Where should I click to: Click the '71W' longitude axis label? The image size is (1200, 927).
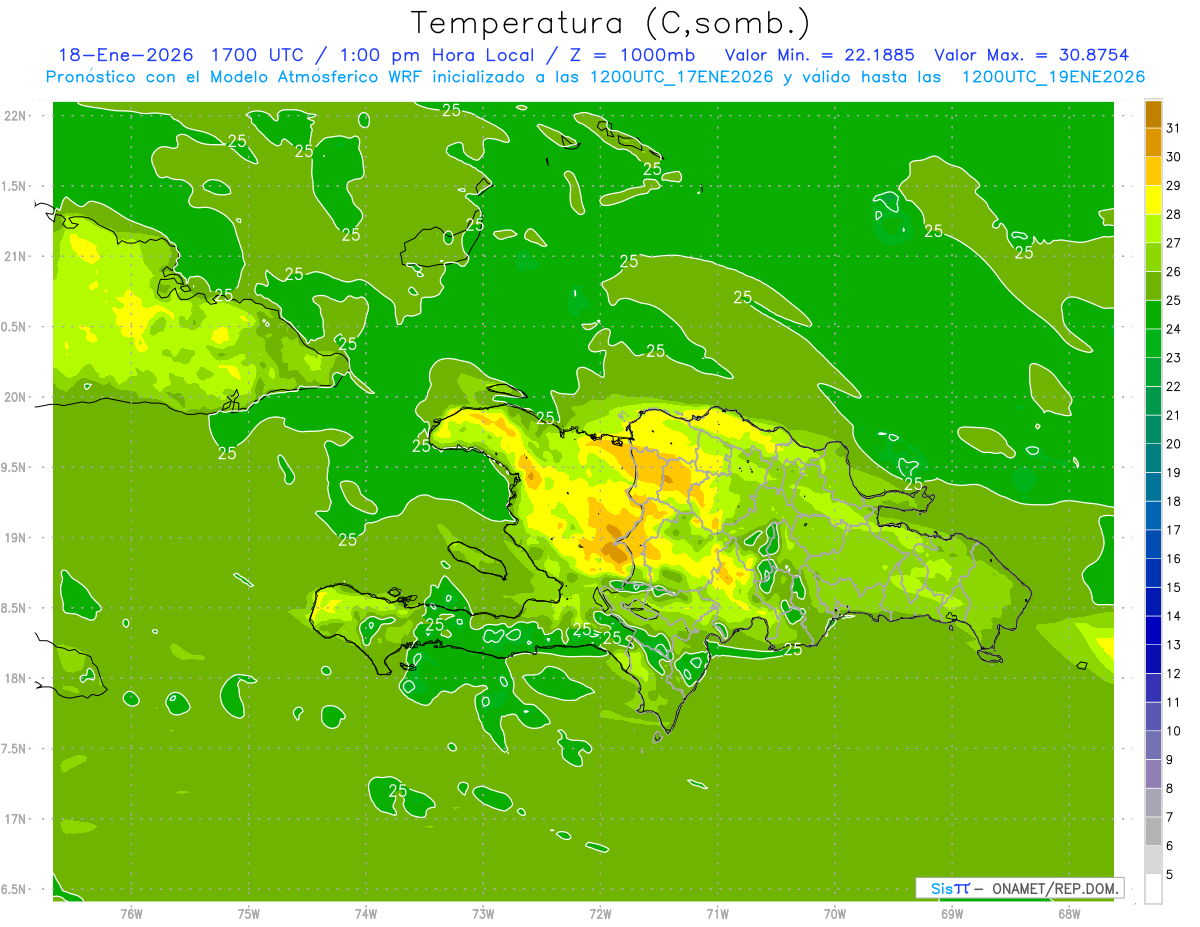click(x=717, y=914)
